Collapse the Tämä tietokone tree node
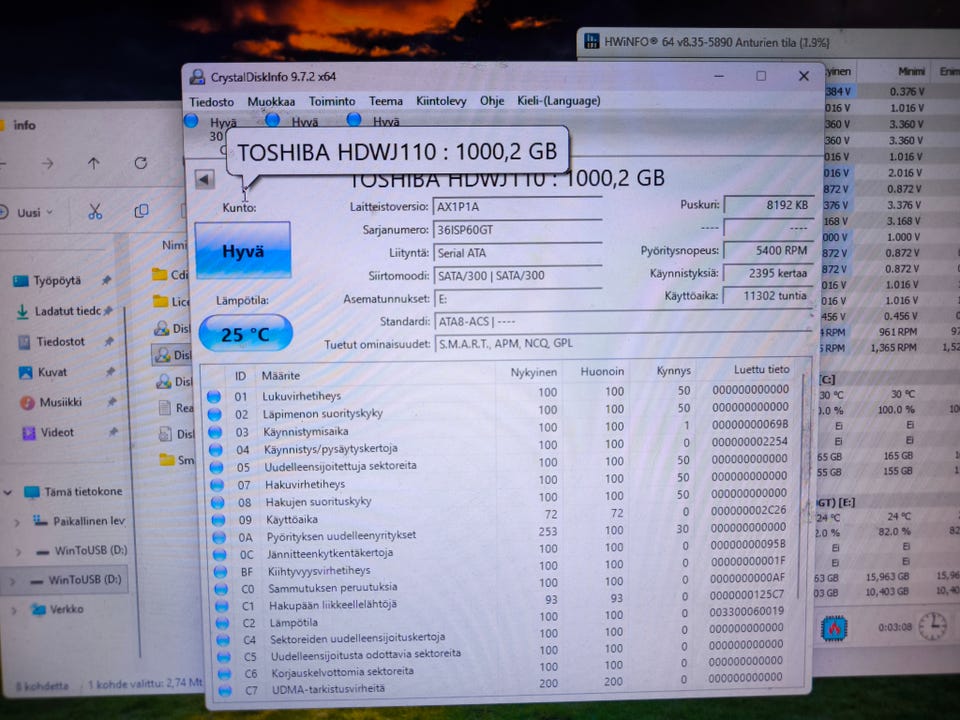 tap(9, 492)
